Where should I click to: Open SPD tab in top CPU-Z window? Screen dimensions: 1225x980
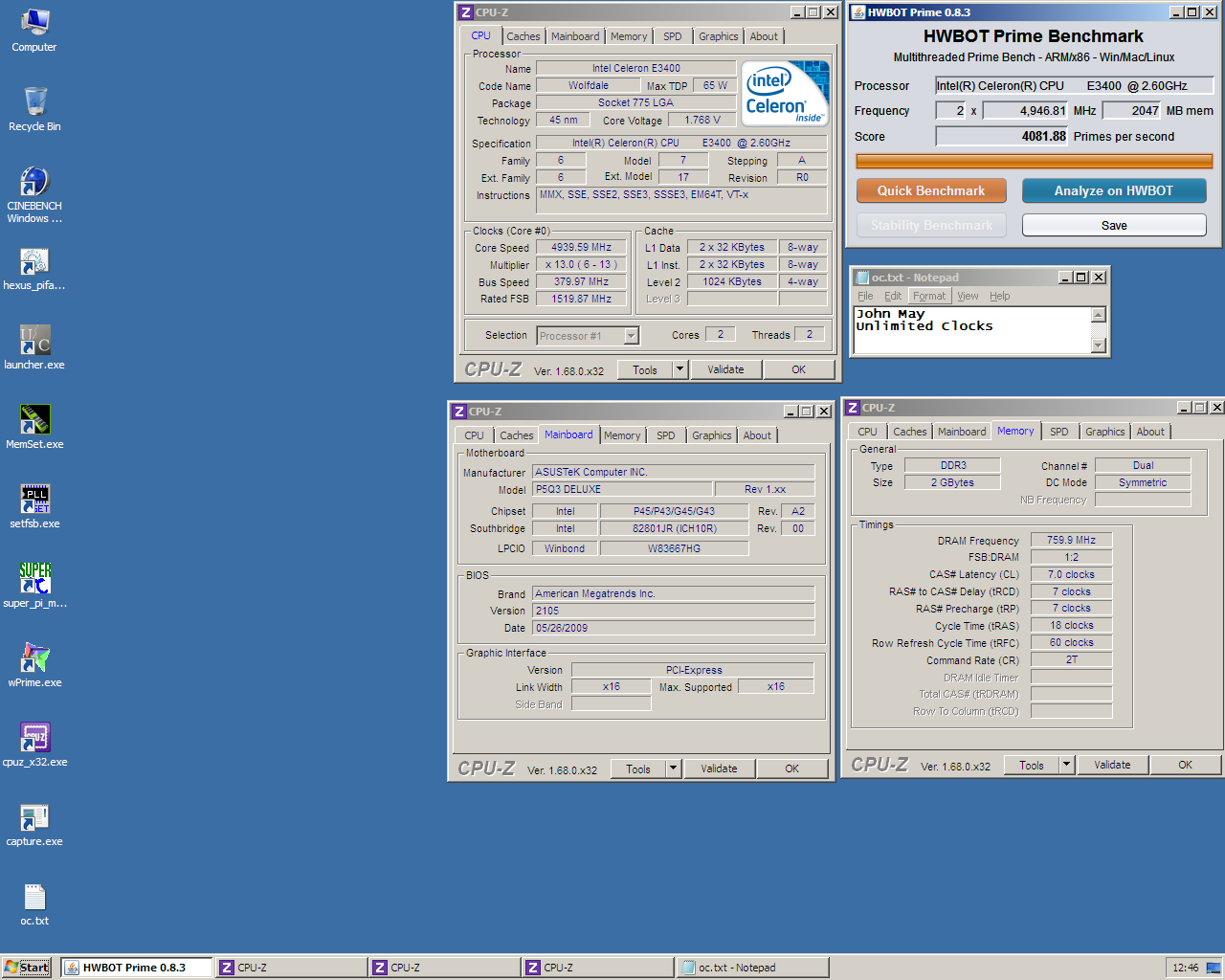tap(673, 36)
